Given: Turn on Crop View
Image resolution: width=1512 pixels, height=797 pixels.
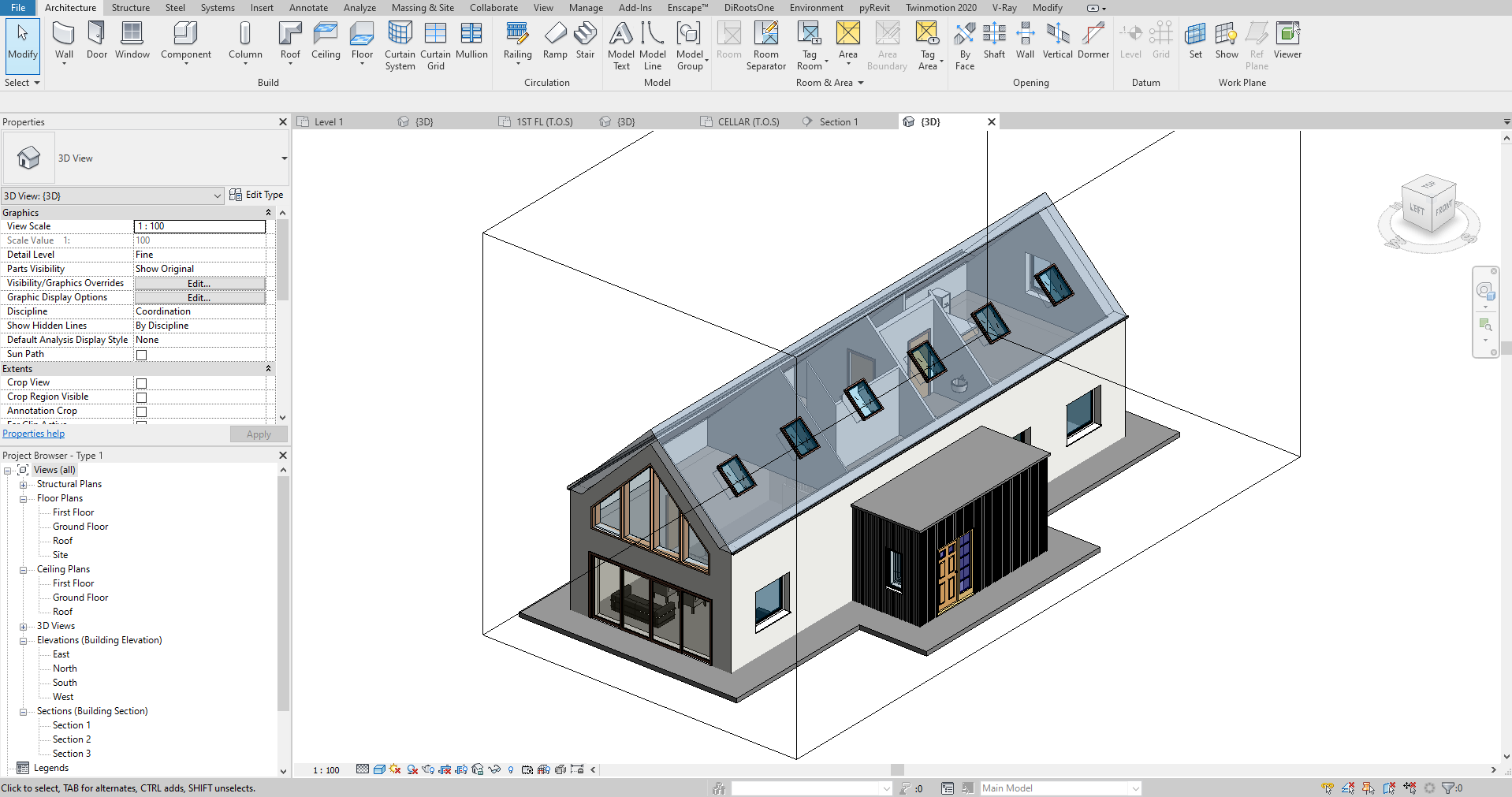Looking at the screenshot, I should (x=140, y=382).
